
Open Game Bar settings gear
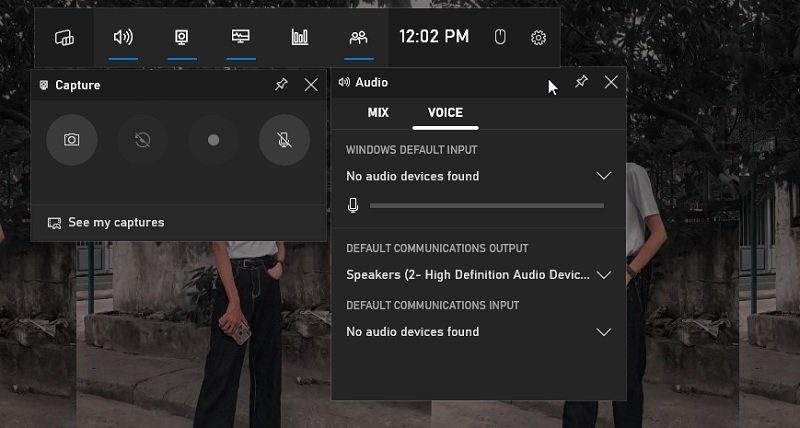pyautogui.click(x=538, y=38)
